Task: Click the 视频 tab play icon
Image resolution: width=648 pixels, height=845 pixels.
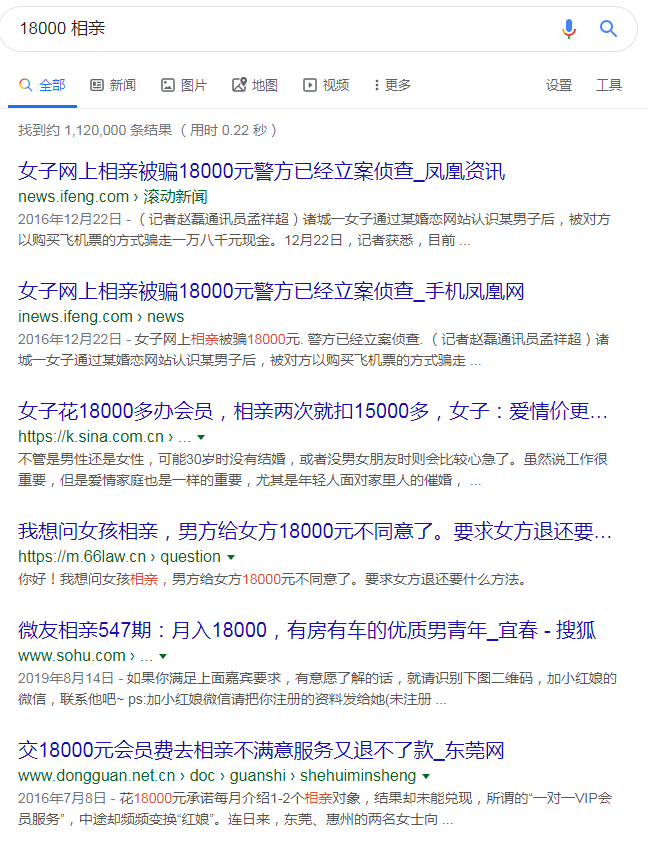Action: [x=310, y=85]
